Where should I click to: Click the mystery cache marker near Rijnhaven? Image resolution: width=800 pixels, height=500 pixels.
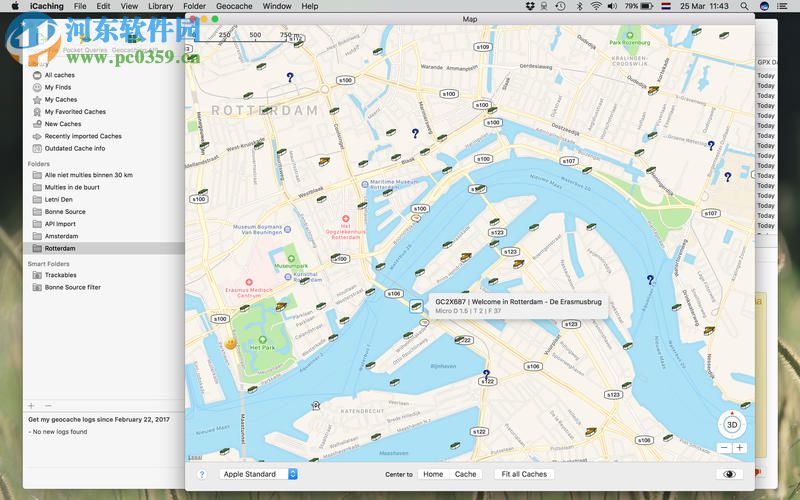pyautogui.click(x=486, y=374)
